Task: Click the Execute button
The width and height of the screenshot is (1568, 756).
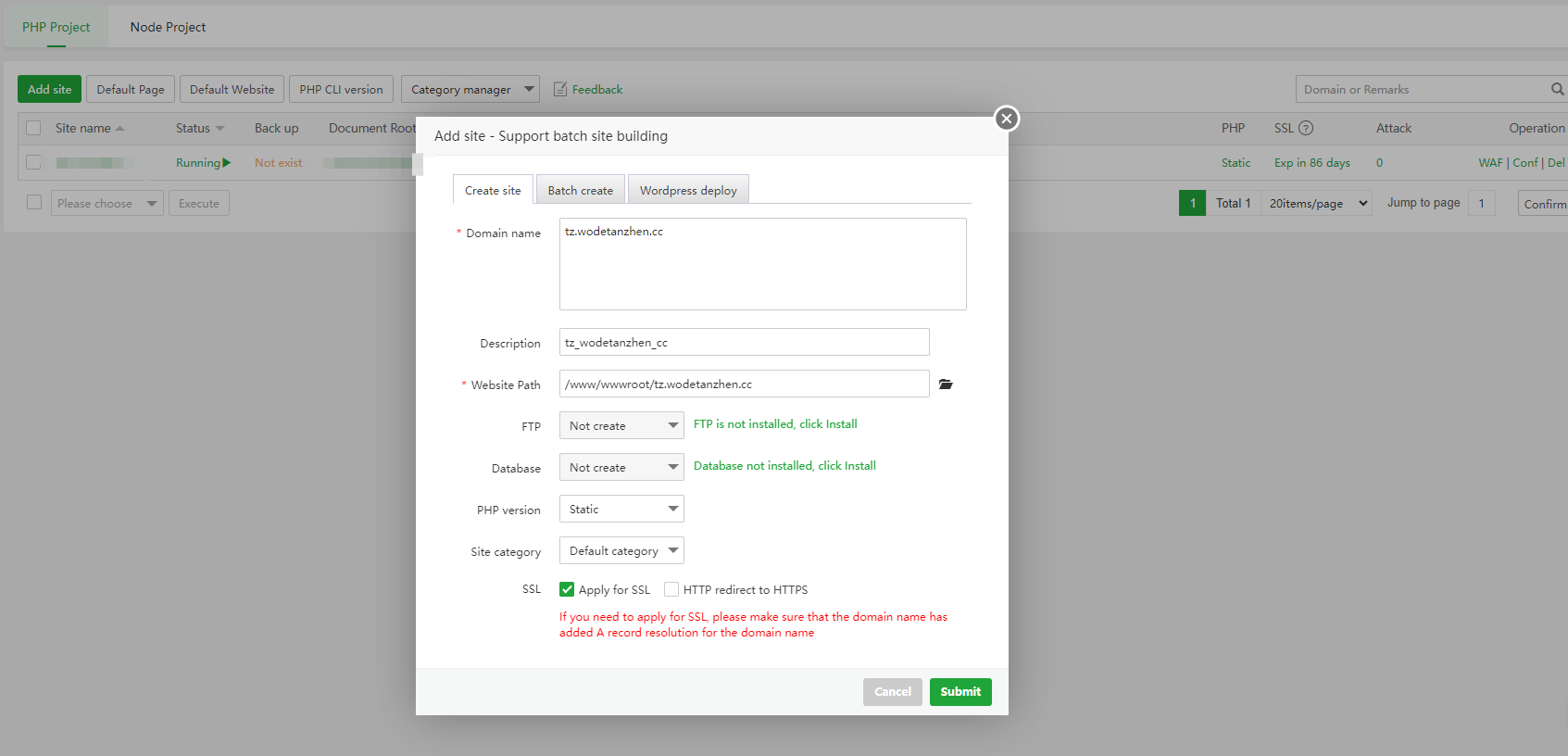Action: pos(199,203)
